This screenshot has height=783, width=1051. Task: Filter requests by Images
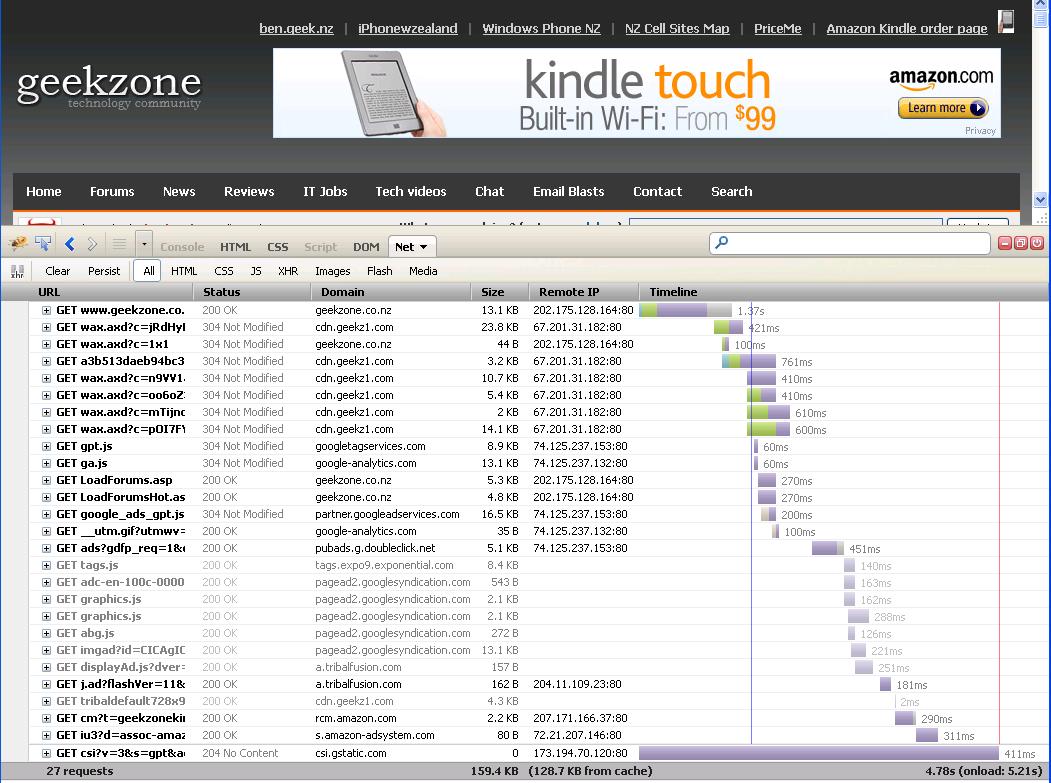332,271
